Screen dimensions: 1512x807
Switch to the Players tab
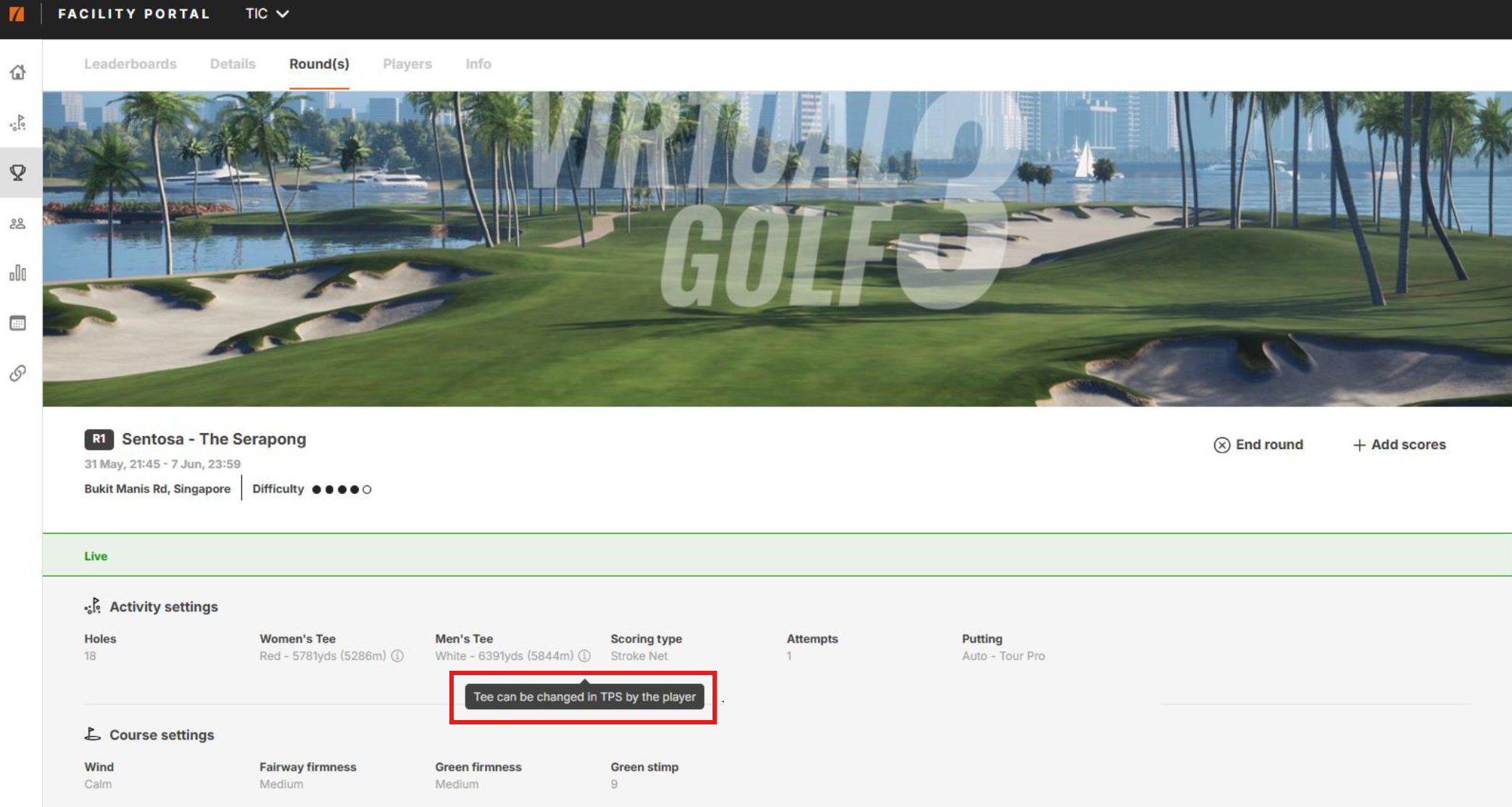(x=407, y=64)
